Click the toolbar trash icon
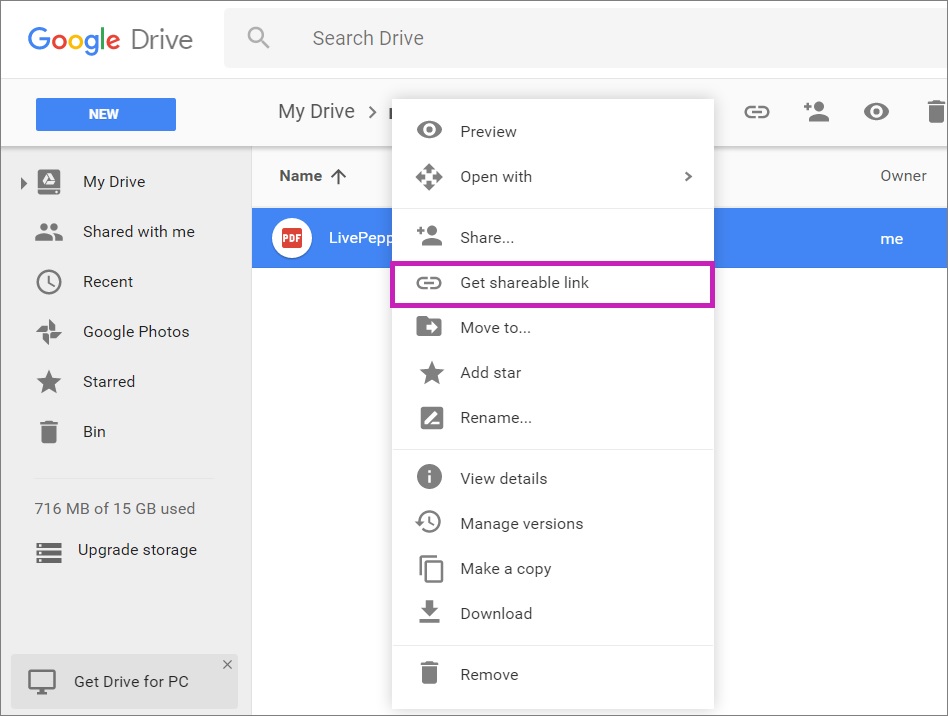This screenshot has height=716, width=948. 935,111
